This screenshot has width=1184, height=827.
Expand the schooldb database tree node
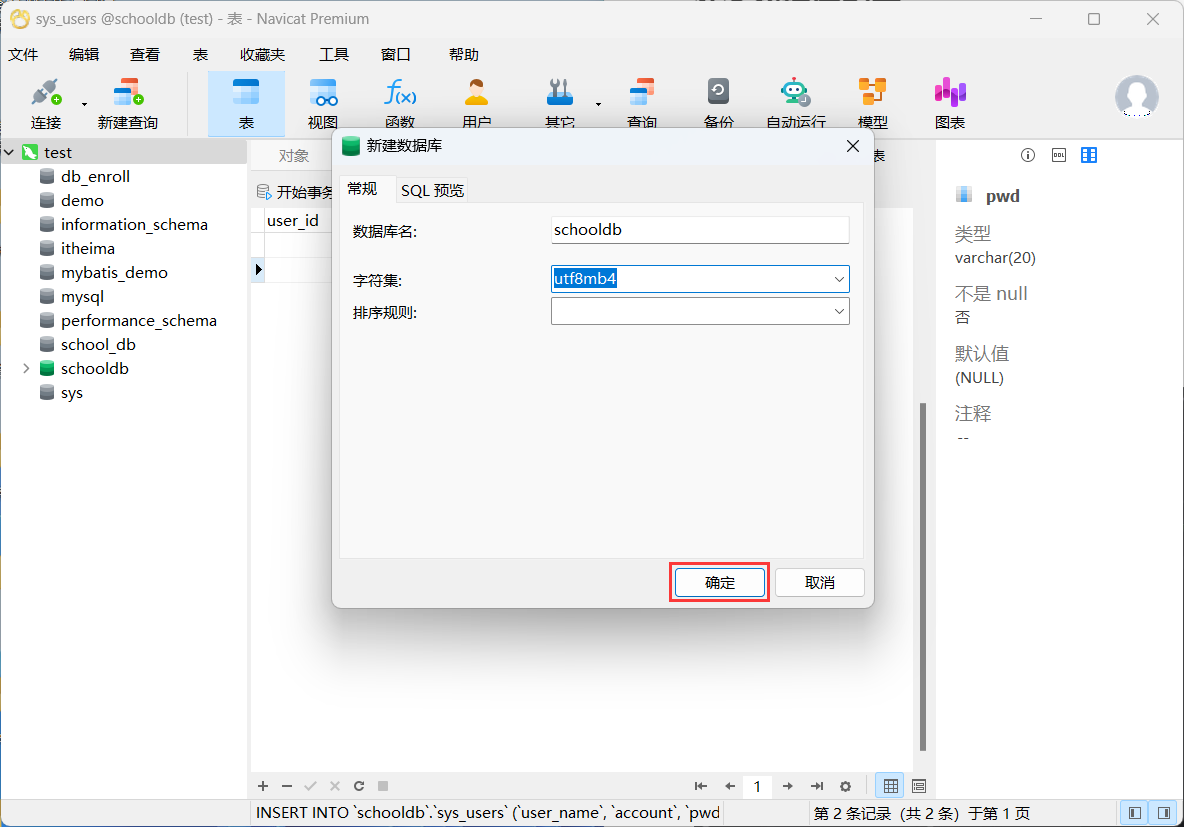pos(26,368)
